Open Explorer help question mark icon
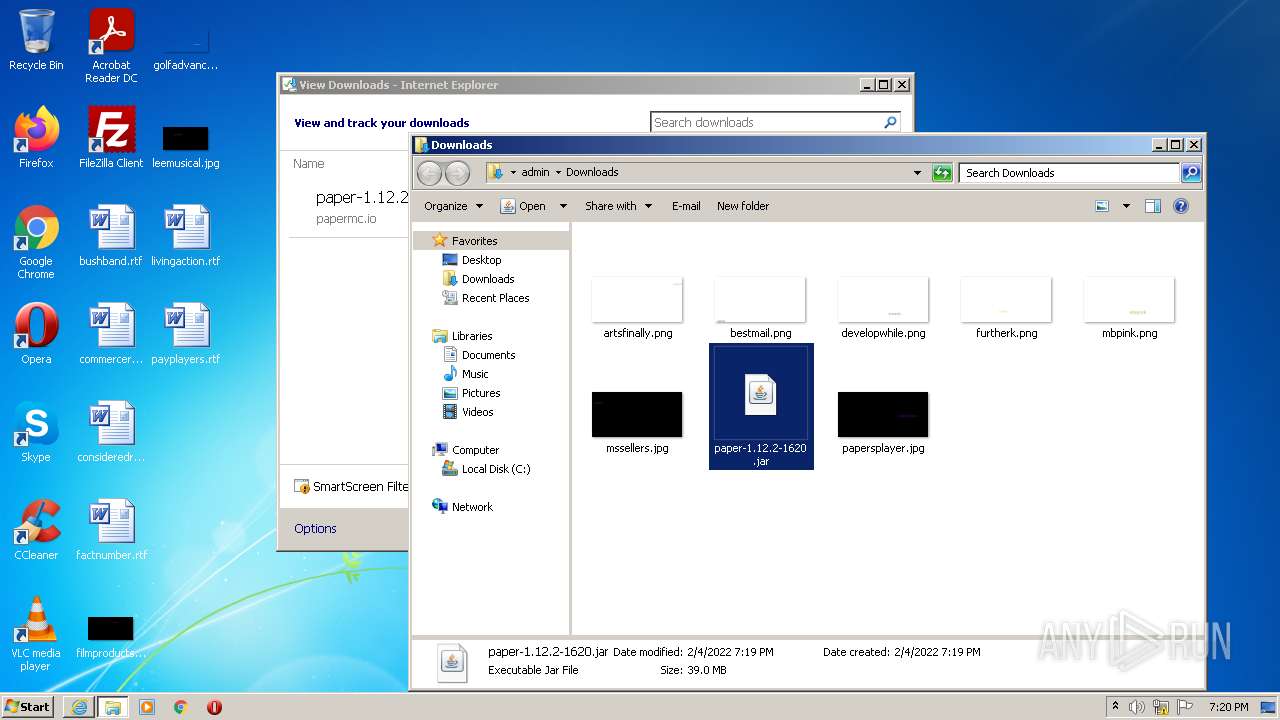Image resolution: width=1280 pixels, height=720 pixels. coord(1181,206)
